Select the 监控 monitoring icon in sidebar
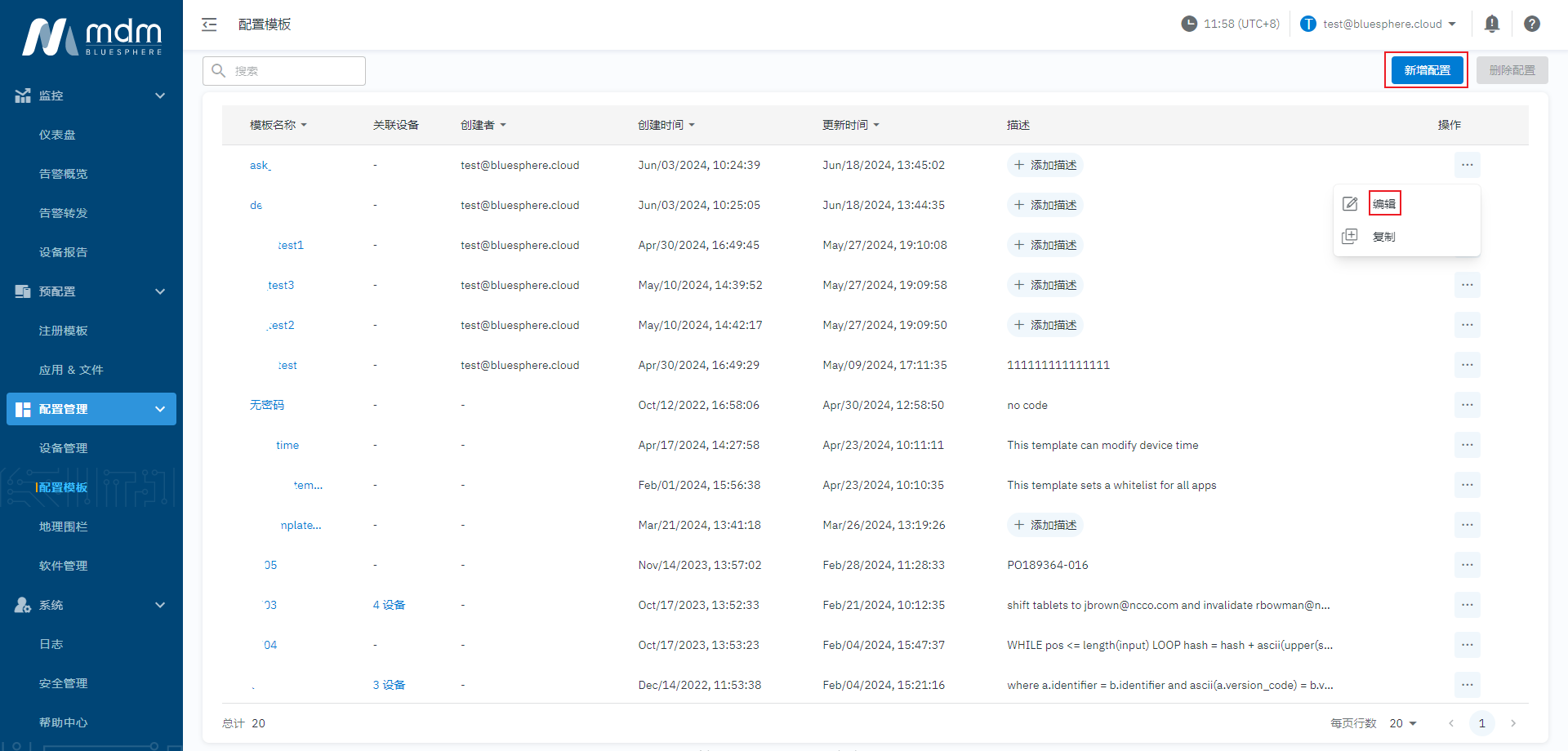The width and height of the screenshot is (1568, 751). [x=23, y=95]
